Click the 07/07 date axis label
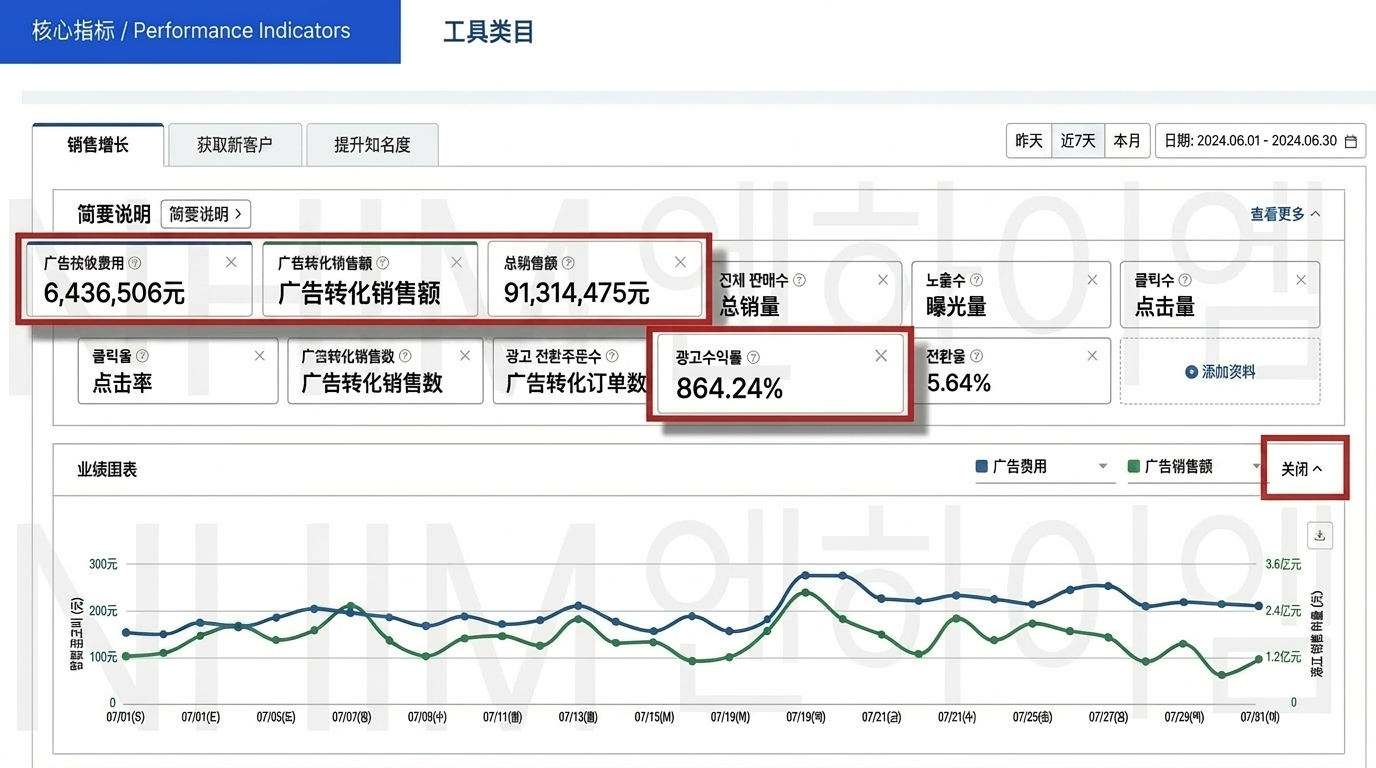 [x=352, y=717]
